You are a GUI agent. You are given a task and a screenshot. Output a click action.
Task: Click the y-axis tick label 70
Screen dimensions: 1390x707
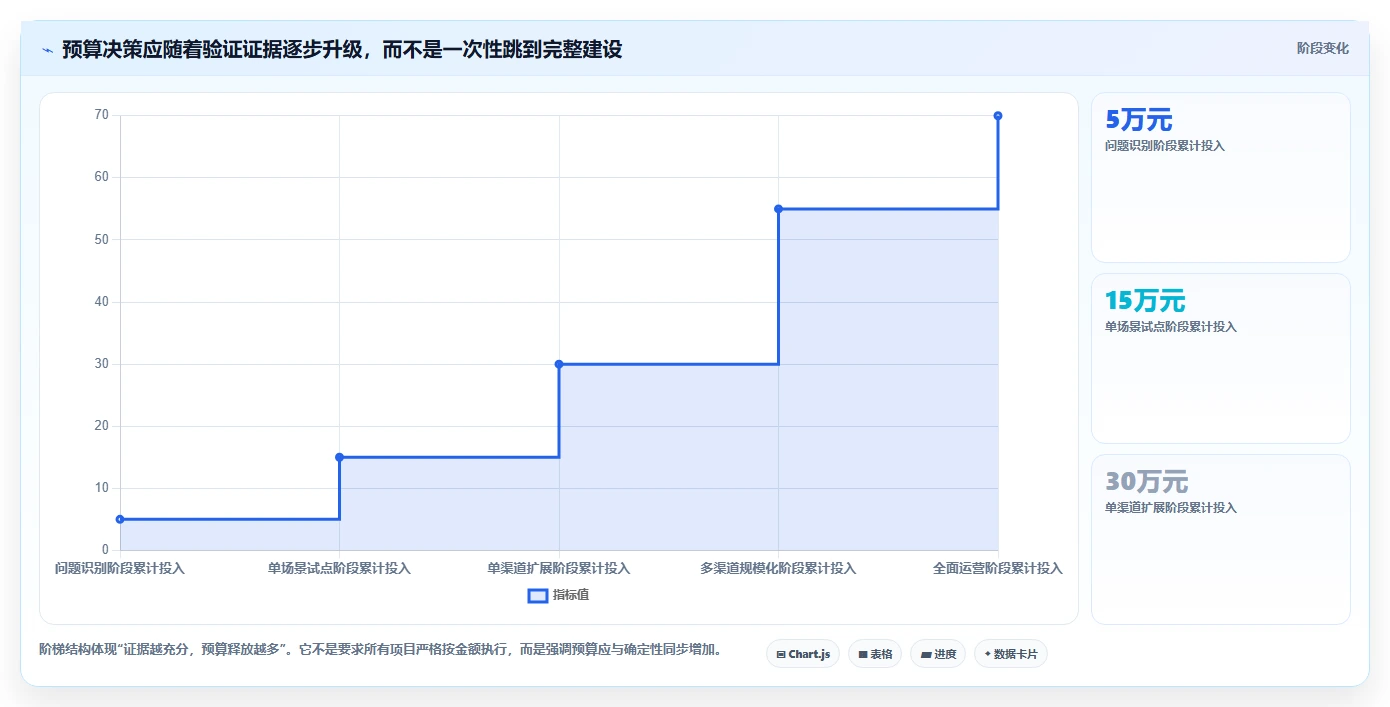pyautogui.click(x=102, y=115)
